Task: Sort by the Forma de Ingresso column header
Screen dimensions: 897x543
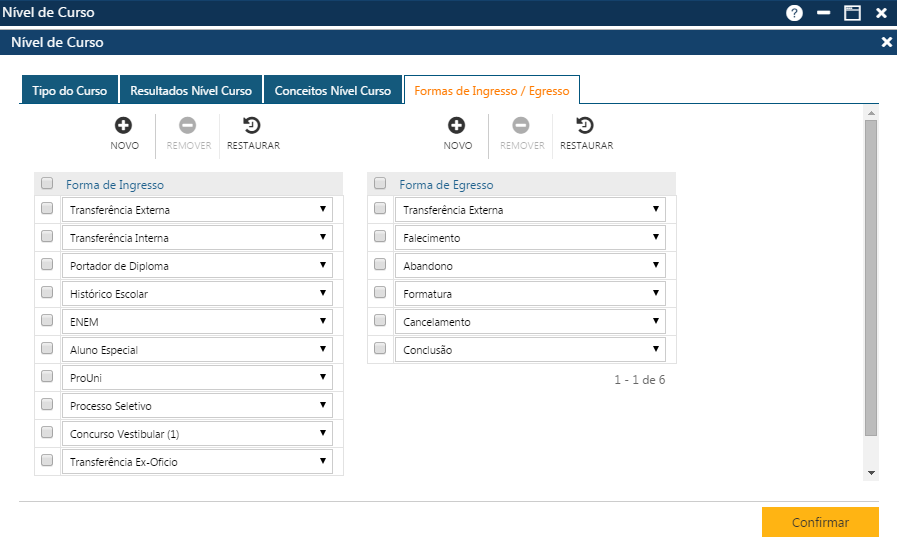Action: pos(115,185)
